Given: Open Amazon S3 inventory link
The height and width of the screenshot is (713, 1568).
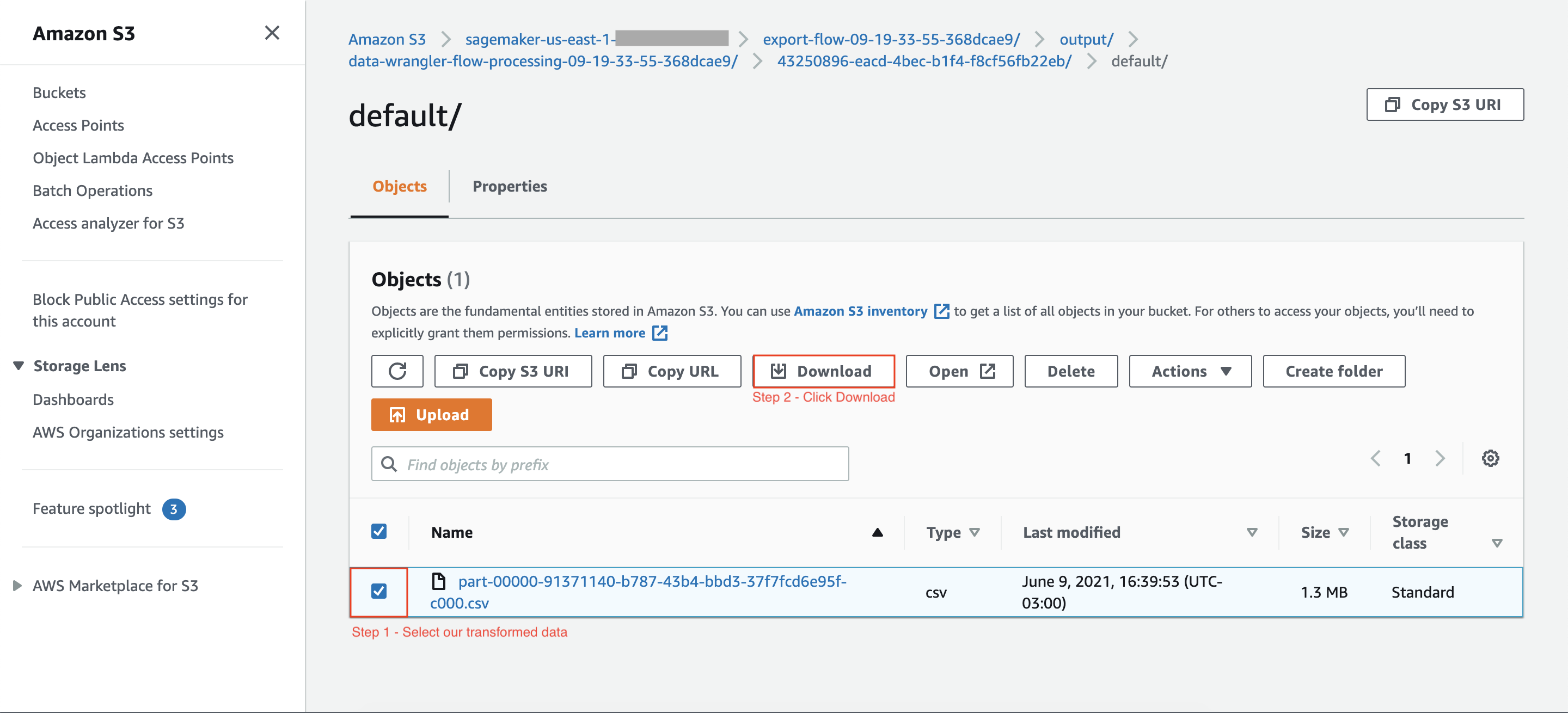Looking at the screenshot, I should pos(860,311).
